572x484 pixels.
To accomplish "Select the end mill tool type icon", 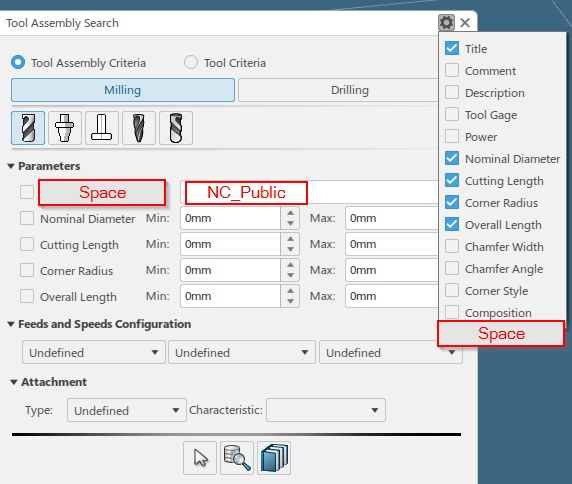I will tap(28, 128).
